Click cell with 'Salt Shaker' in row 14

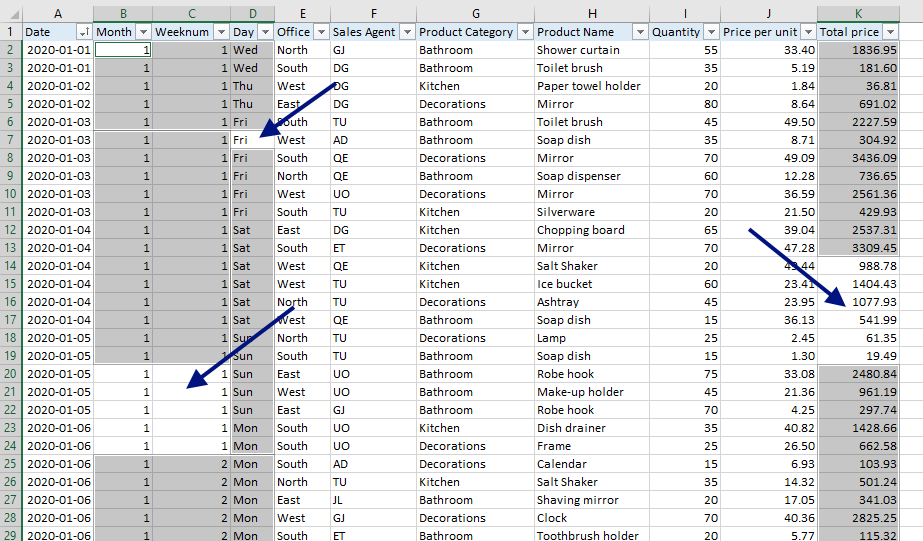[x=592, y=266]
